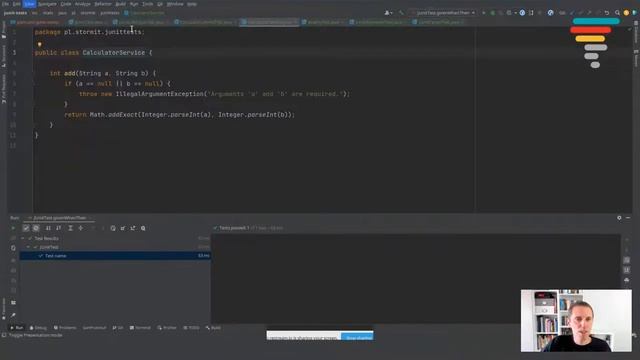Open the Build tool window button
The image size is (640, 360).
coord(213,328)
